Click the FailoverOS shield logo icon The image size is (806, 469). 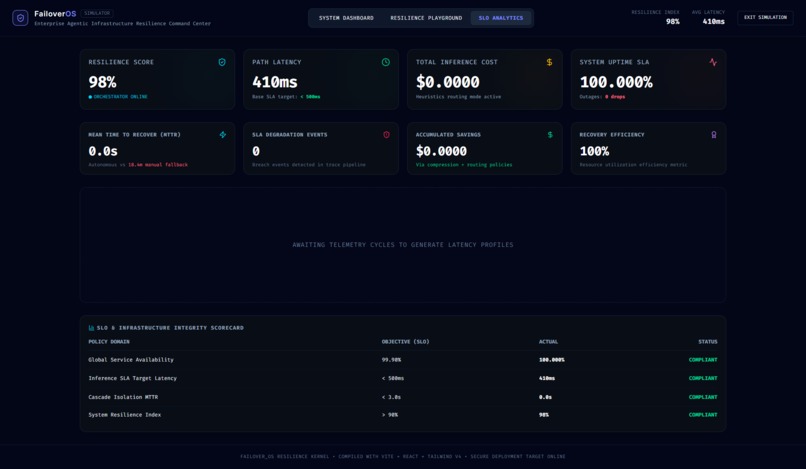[20, 18]
